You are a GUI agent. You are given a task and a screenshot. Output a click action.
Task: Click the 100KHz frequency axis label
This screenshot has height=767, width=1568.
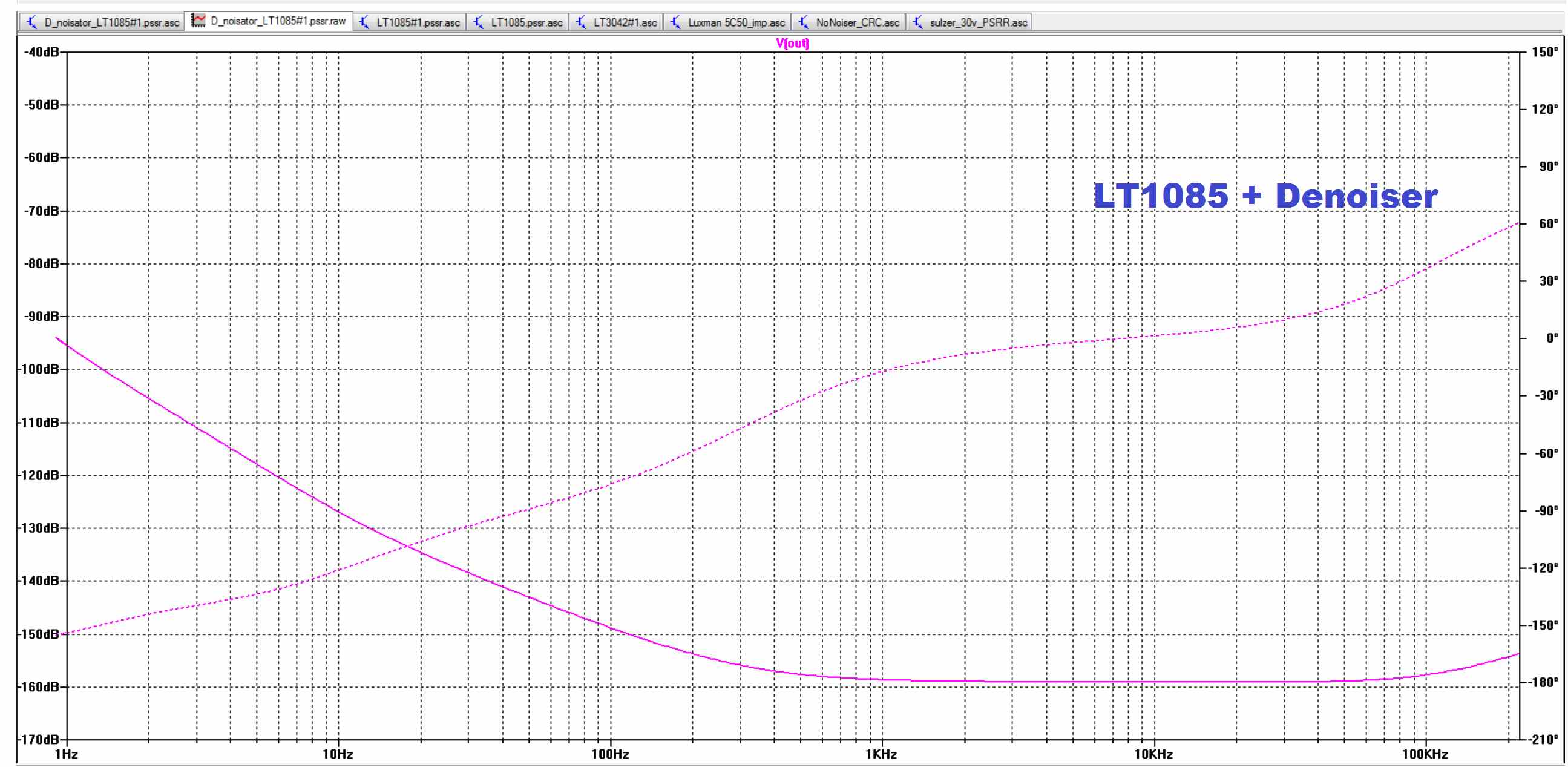pos(1425,754)
